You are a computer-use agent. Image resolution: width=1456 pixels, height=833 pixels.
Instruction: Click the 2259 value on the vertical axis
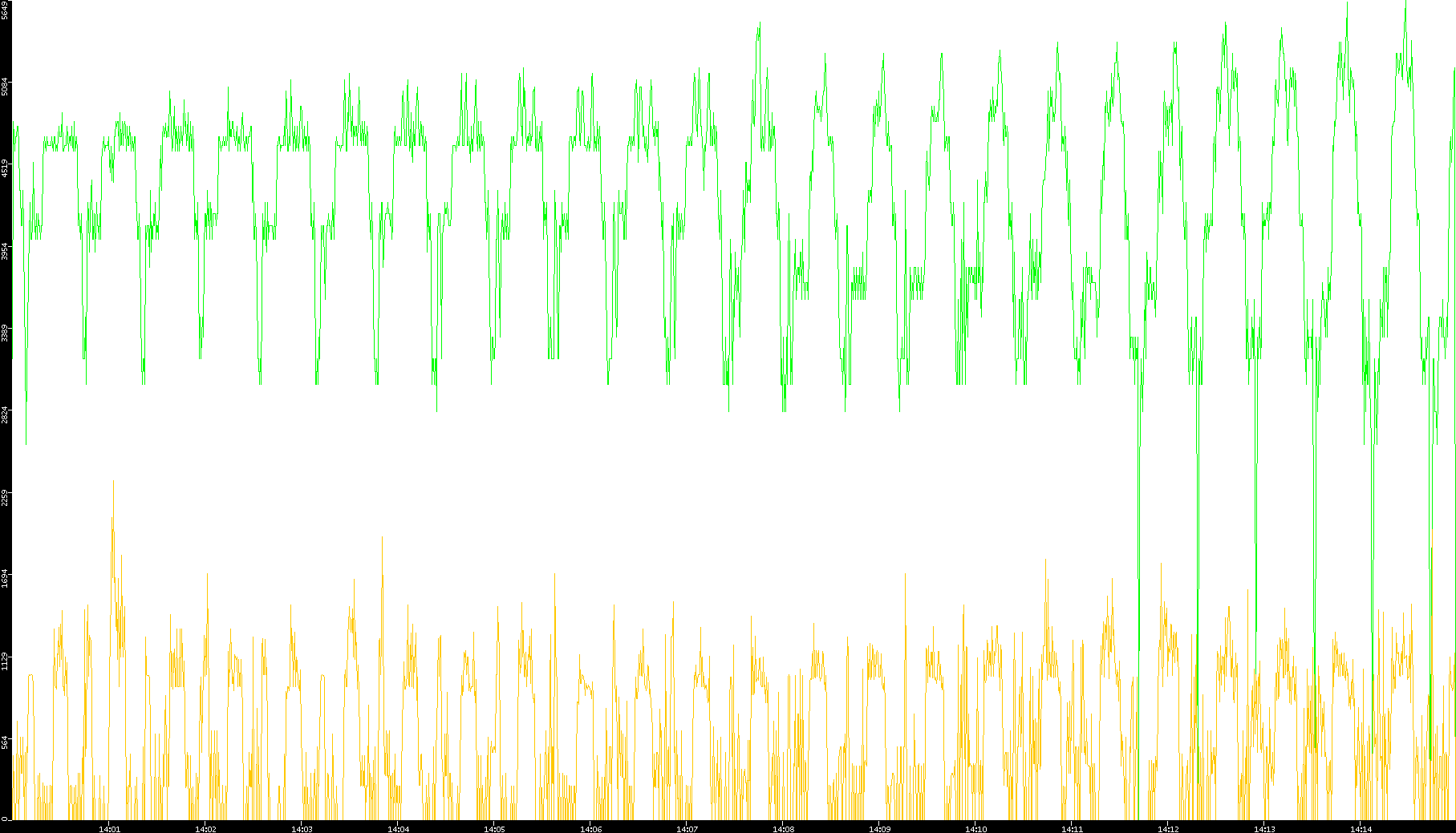6,498
